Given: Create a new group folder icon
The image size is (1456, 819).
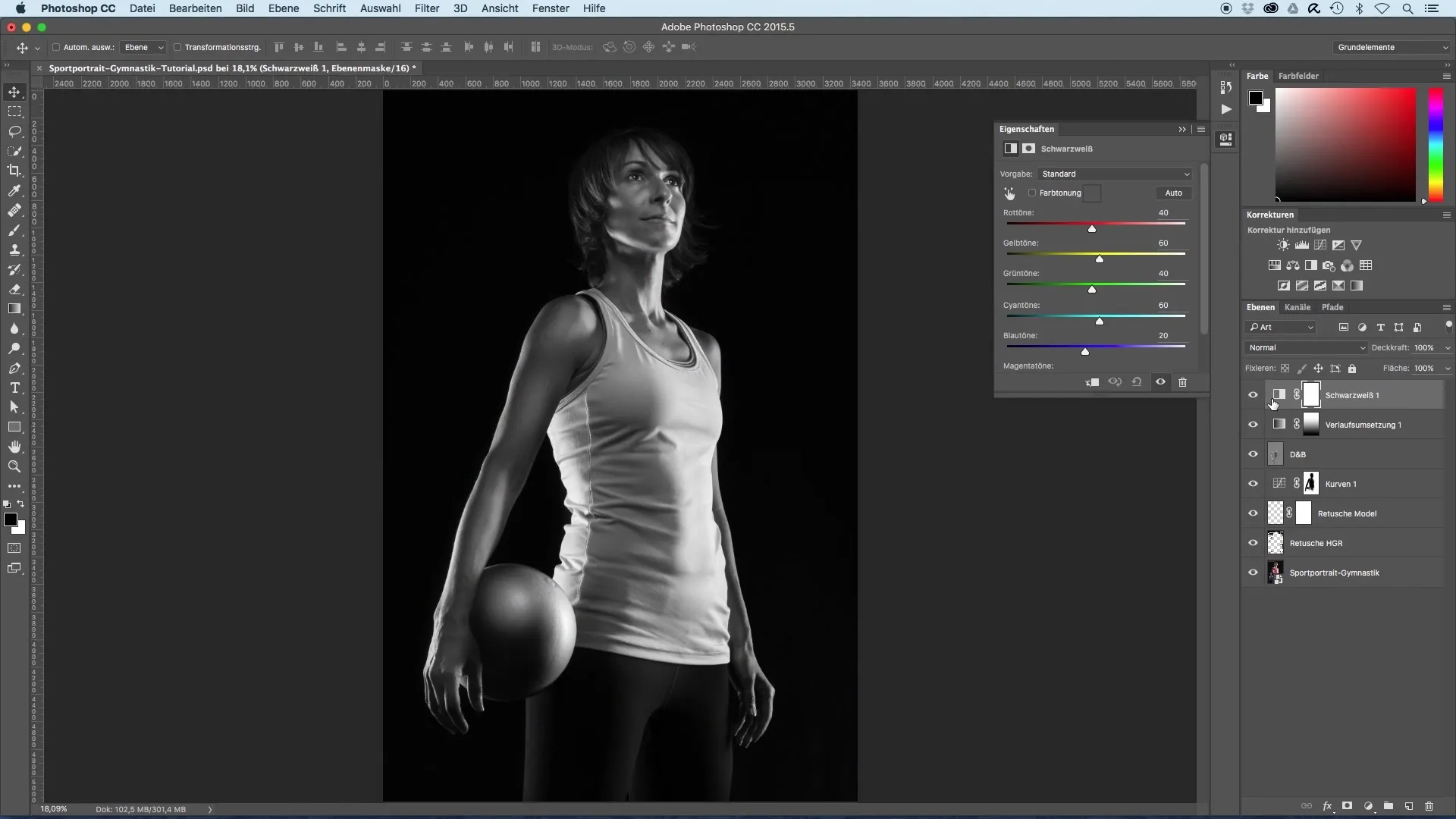Looking at the screenshot, I should tap(1389, 806).
